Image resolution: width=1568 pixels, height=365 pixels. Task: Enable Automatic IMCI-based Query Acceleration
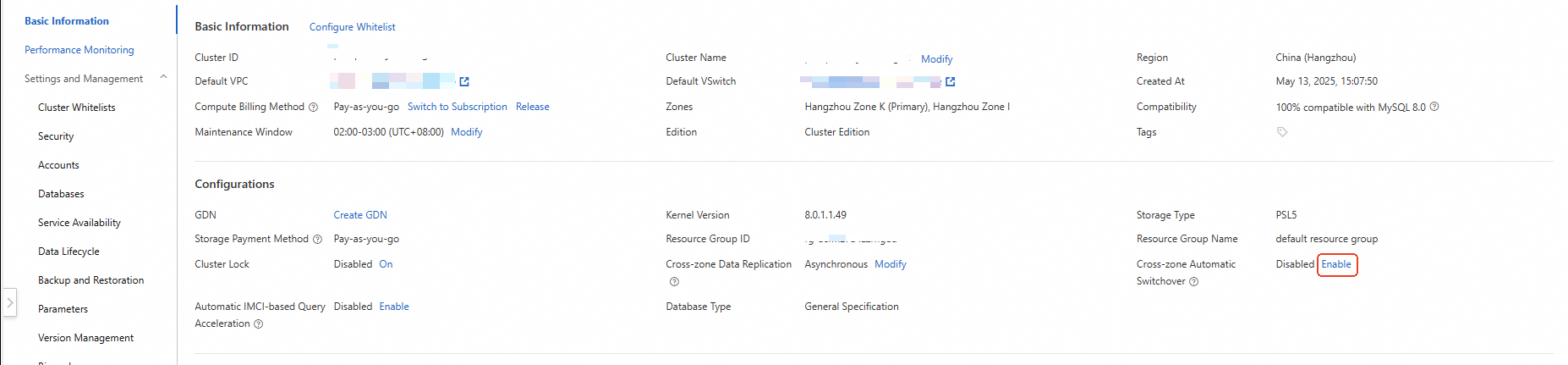(x=394, y=307)
